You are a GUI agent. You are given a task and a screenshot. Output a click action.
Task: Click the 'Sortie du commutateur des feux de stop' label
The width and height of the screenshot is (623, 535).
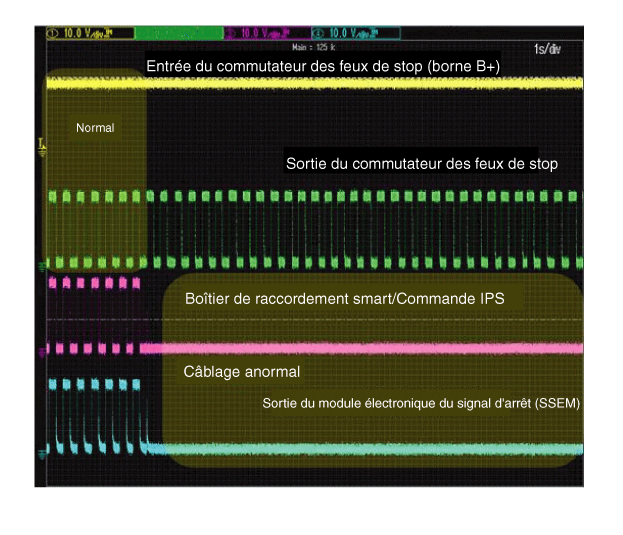(422, 164)
